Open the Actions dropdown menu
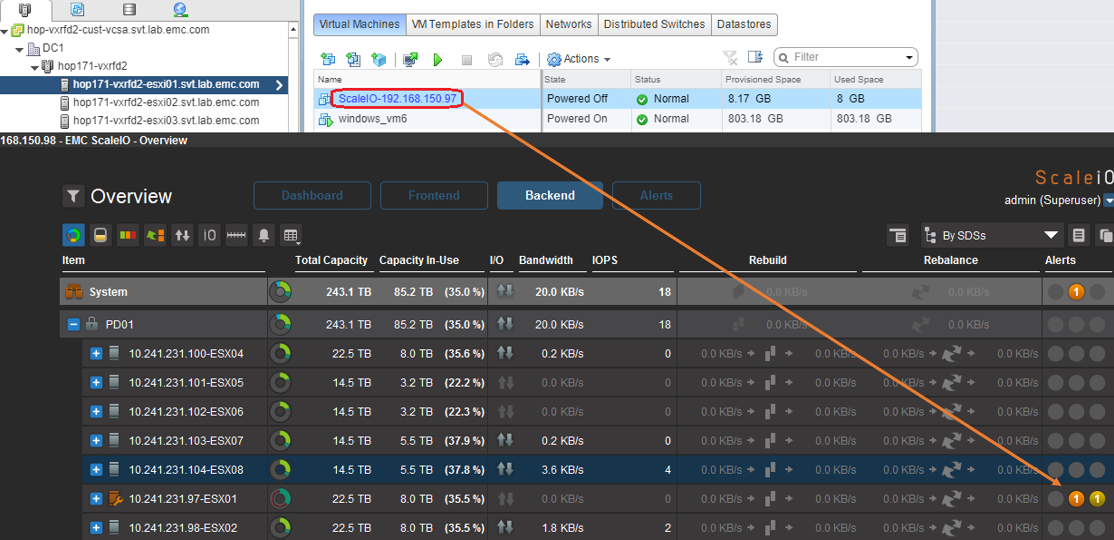 click(579, 60)
